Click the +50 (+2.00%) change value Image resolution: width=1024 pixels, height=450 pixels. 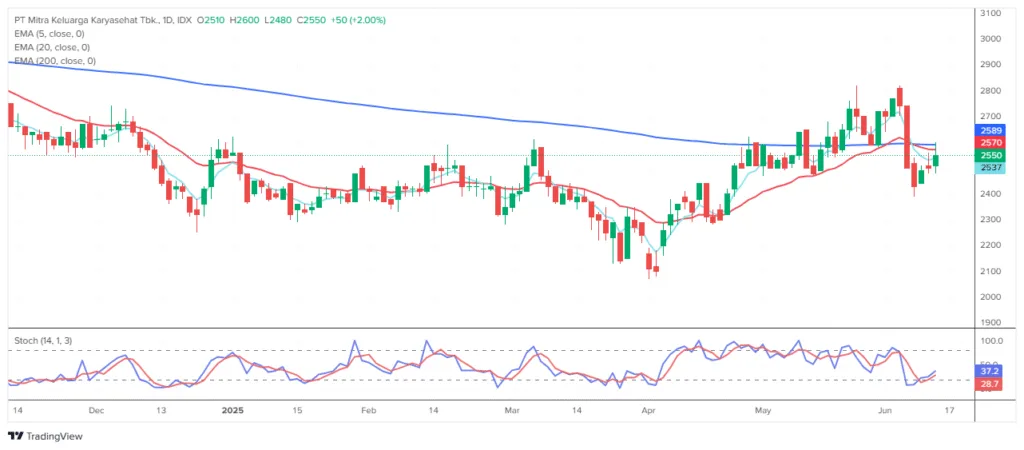(357, 20)
